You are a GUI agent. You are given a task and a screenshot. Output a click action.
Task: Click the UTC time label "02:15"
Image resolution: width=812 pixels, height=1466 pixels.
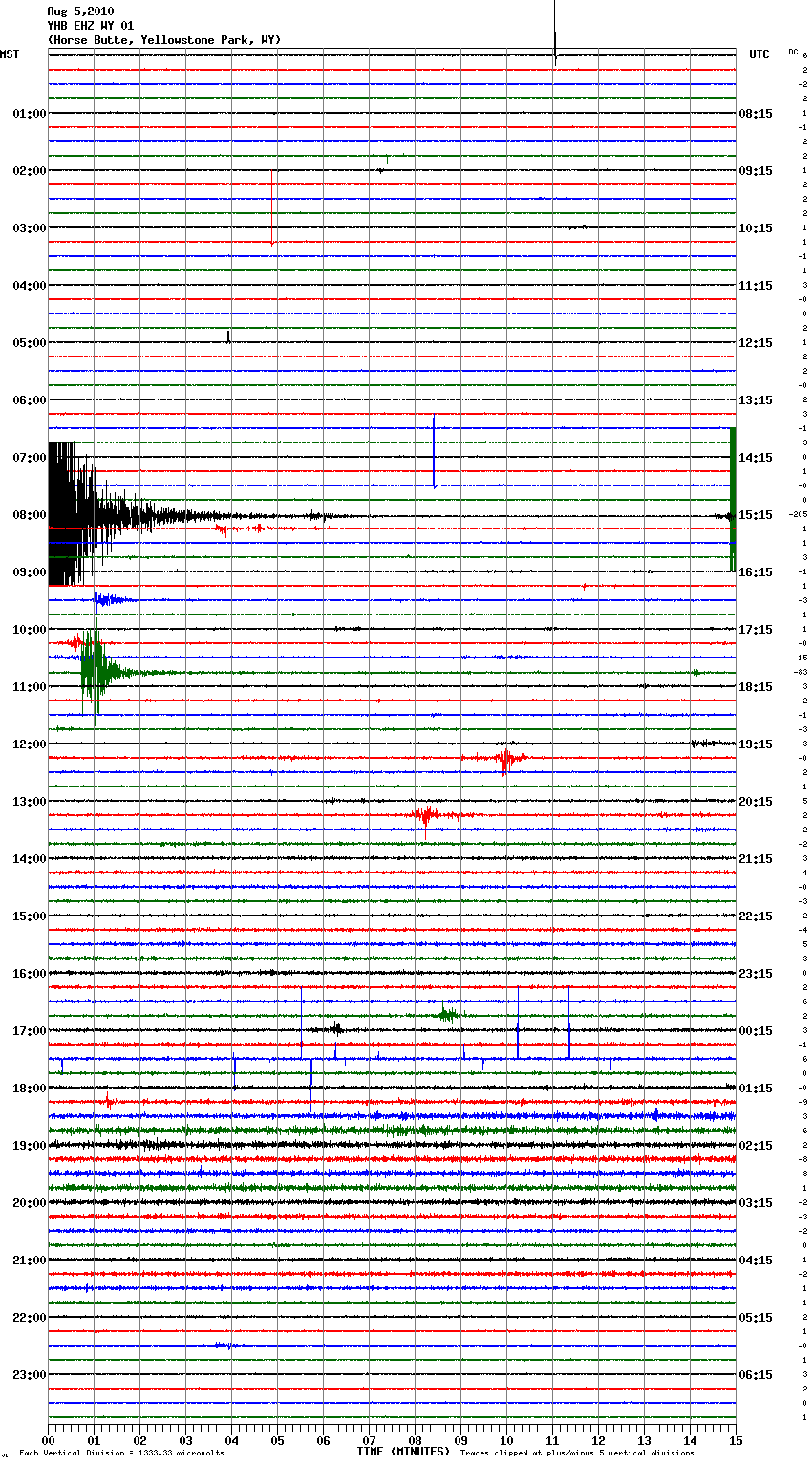coord(756,1146)
